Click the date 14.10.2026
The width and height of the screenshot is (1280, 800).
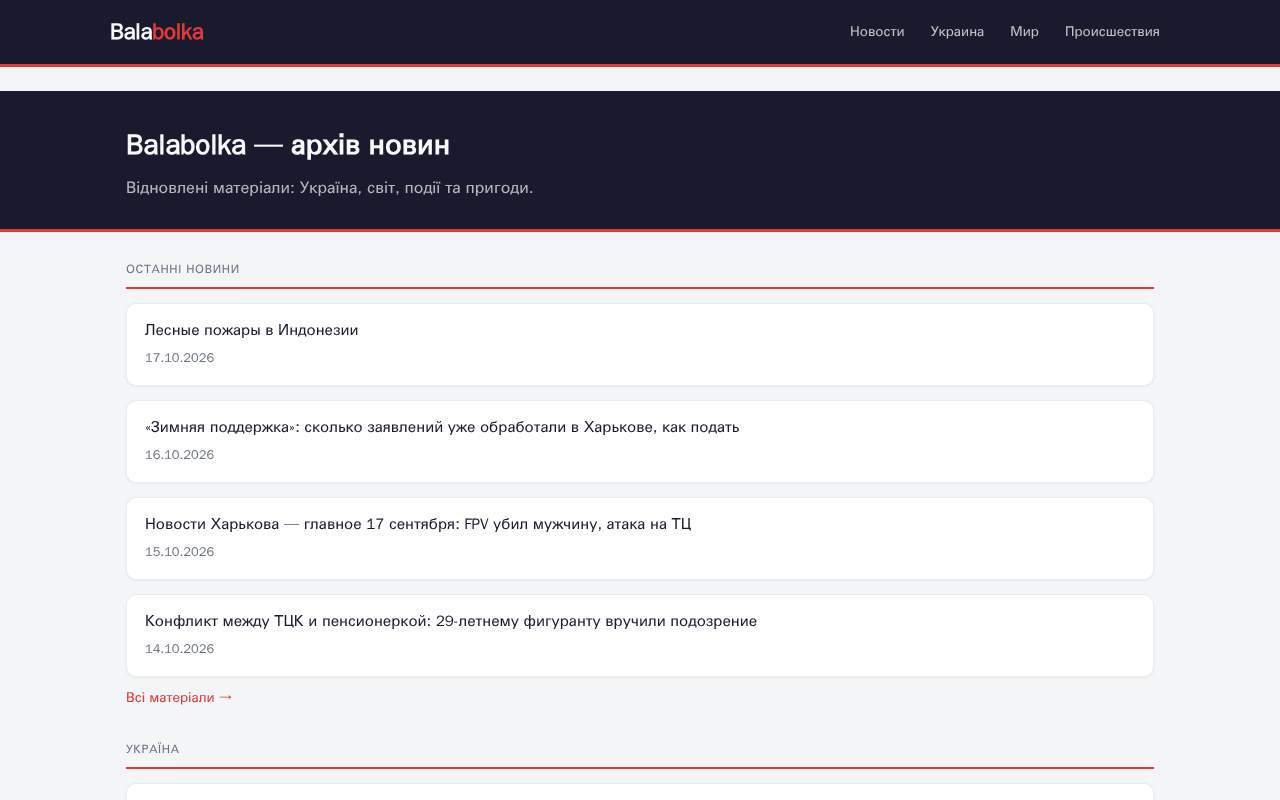(180, 649)
